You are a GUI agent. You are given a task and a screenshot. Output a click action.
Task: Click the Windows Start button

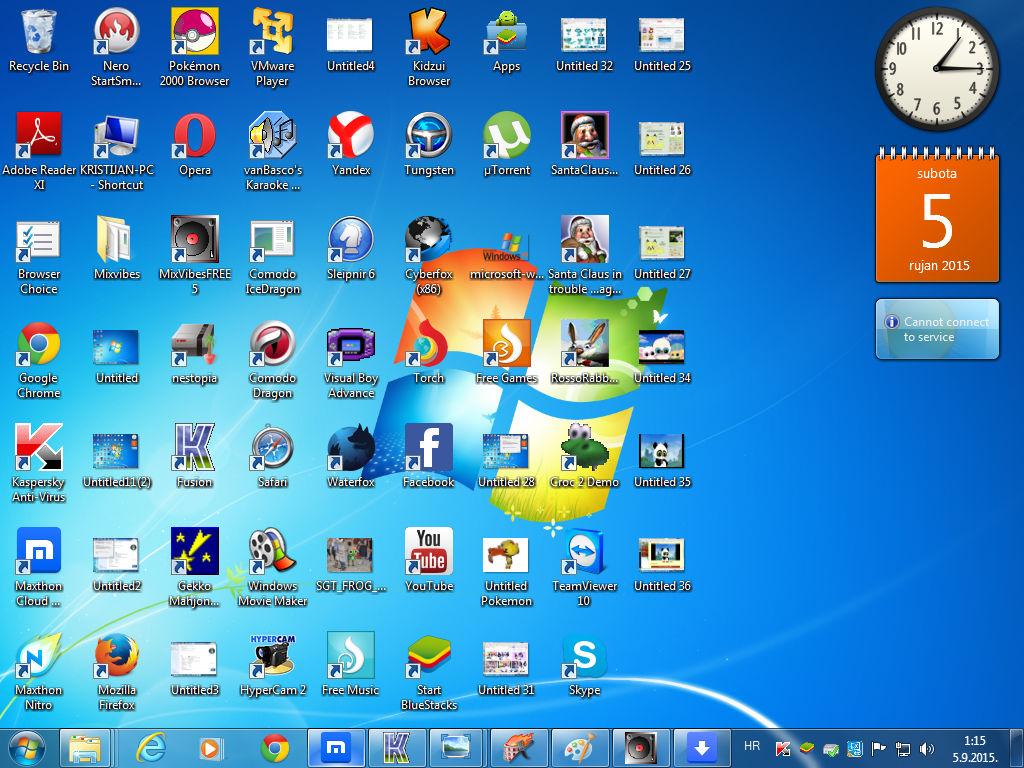tap(27, 748)
